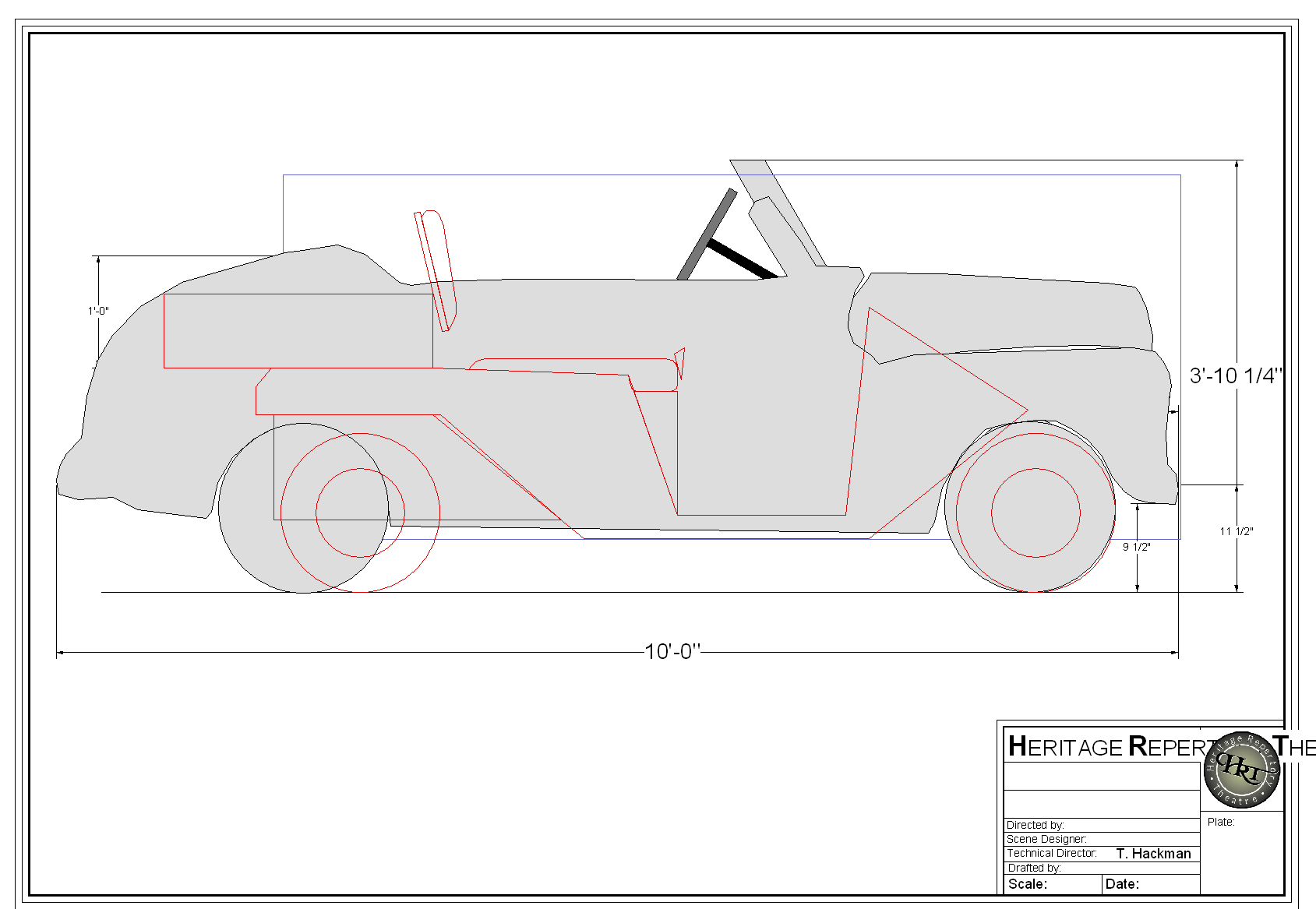Click the Heritage Repertory Theatre round logo
The image size is (1316, 909).
[1242, 770]
